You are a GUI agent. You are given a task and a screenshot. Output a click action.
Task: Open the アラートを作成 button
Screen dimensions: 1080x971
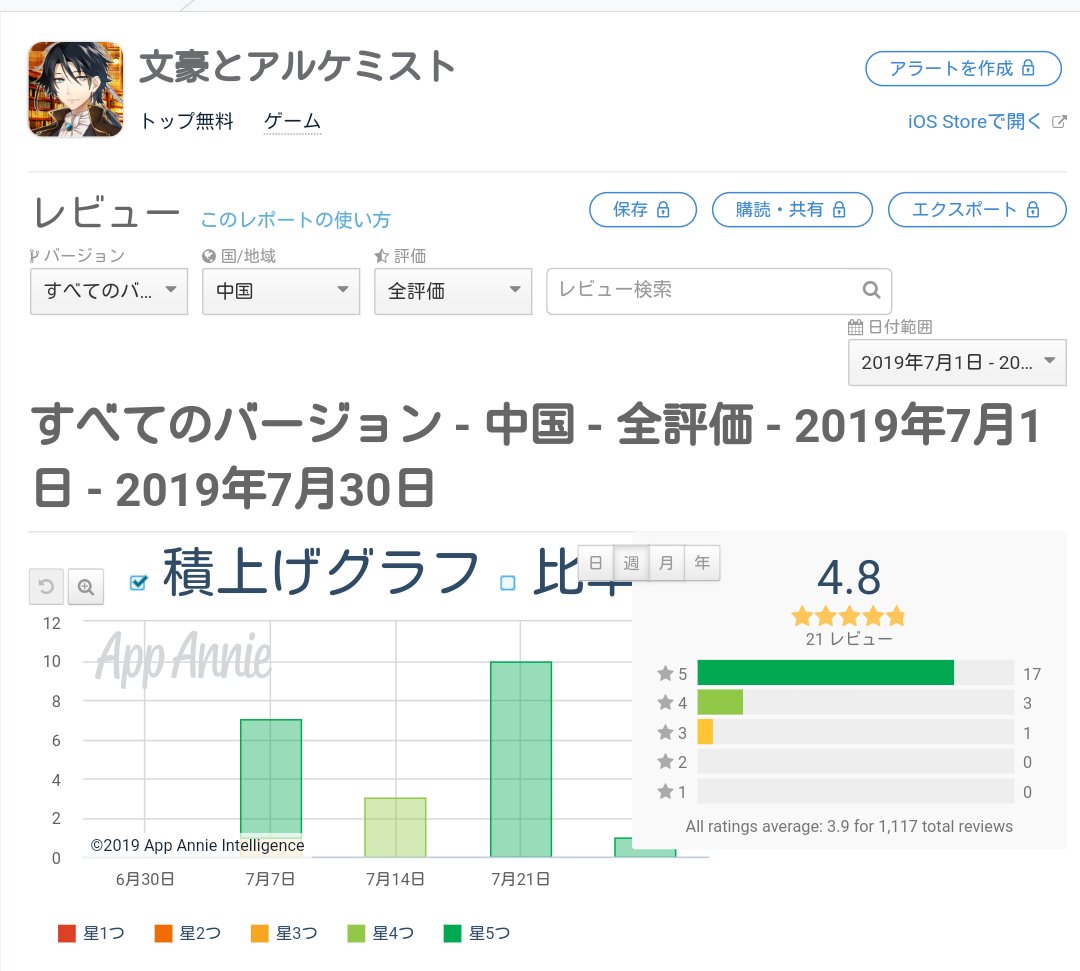(963, 68)
